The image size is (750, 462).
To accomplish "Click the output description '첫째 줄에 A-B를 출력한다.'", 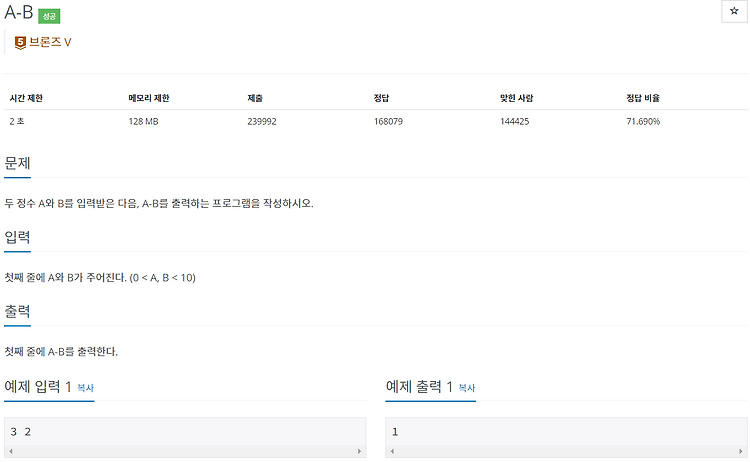I will click(61, 352).
